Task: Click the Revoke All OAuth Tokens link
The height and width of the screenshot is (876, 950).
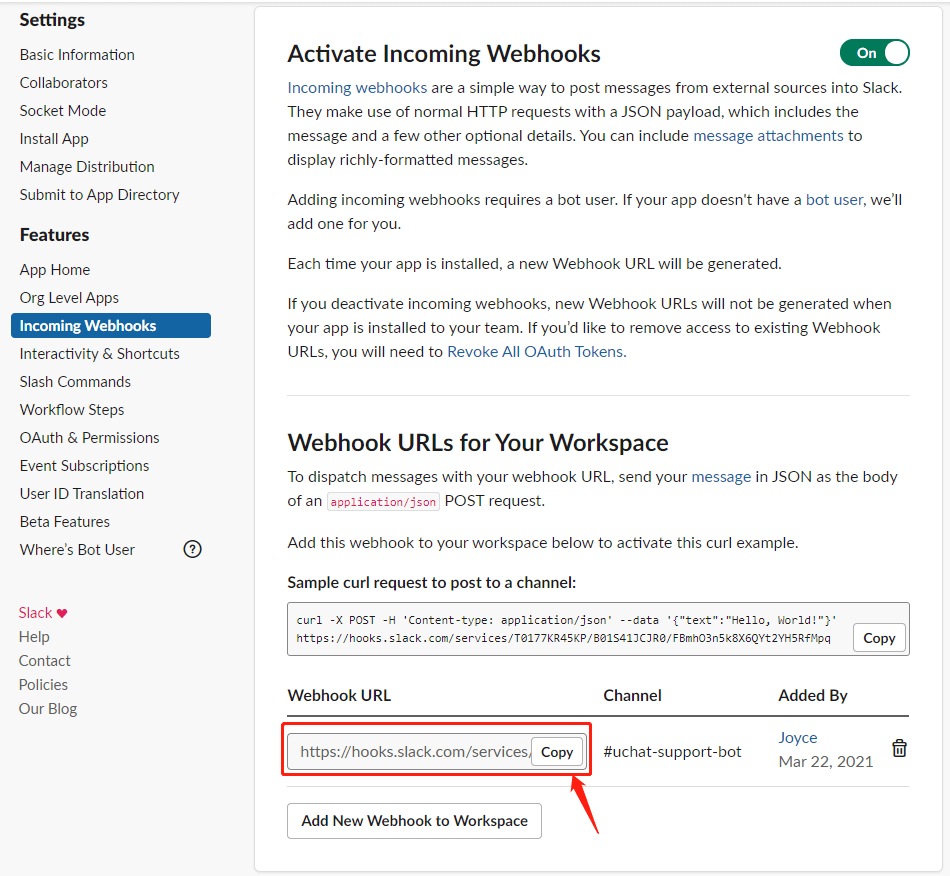Action: (x=535, y=352)
